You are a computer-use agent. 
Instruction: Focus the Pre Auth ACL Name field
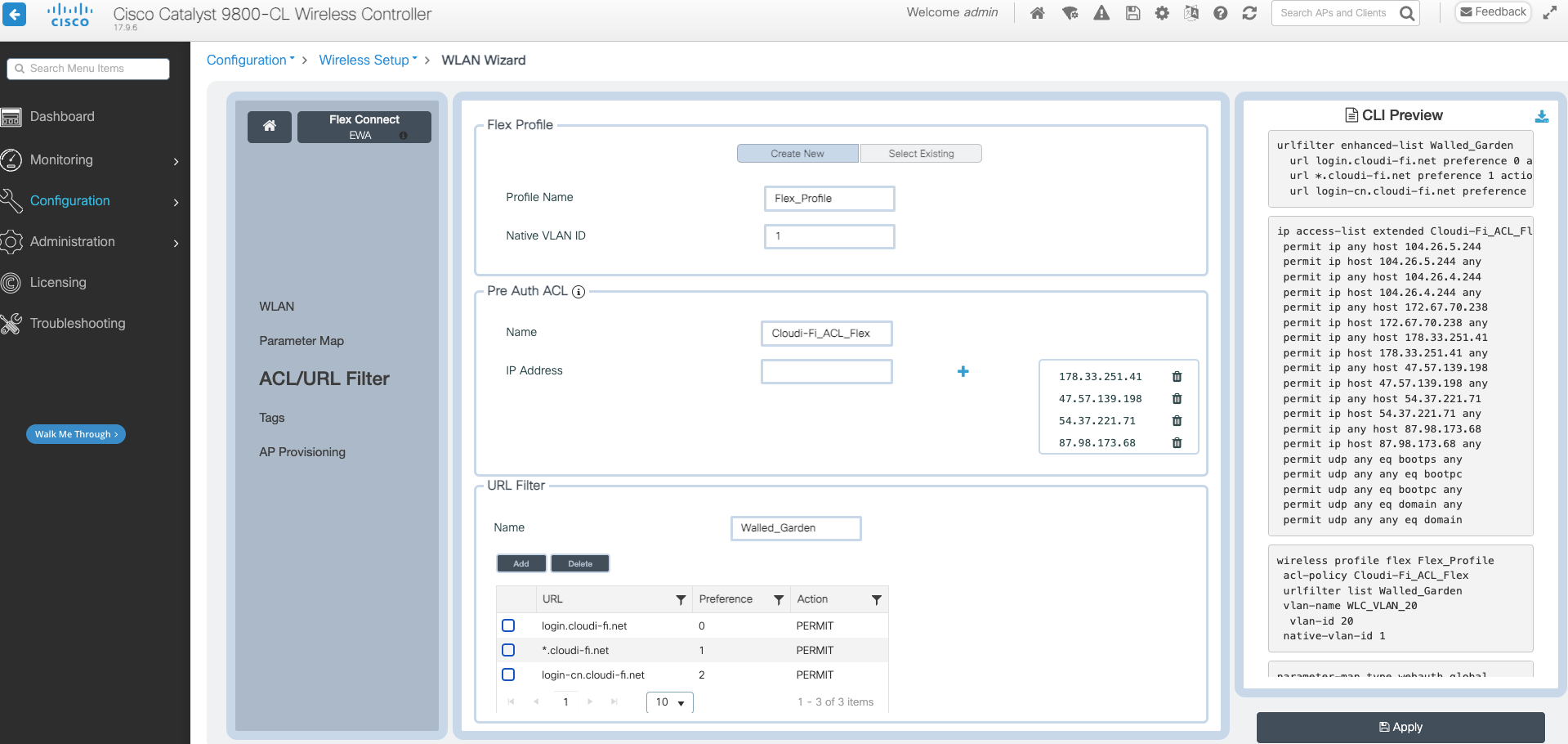[x=827, y=334]
